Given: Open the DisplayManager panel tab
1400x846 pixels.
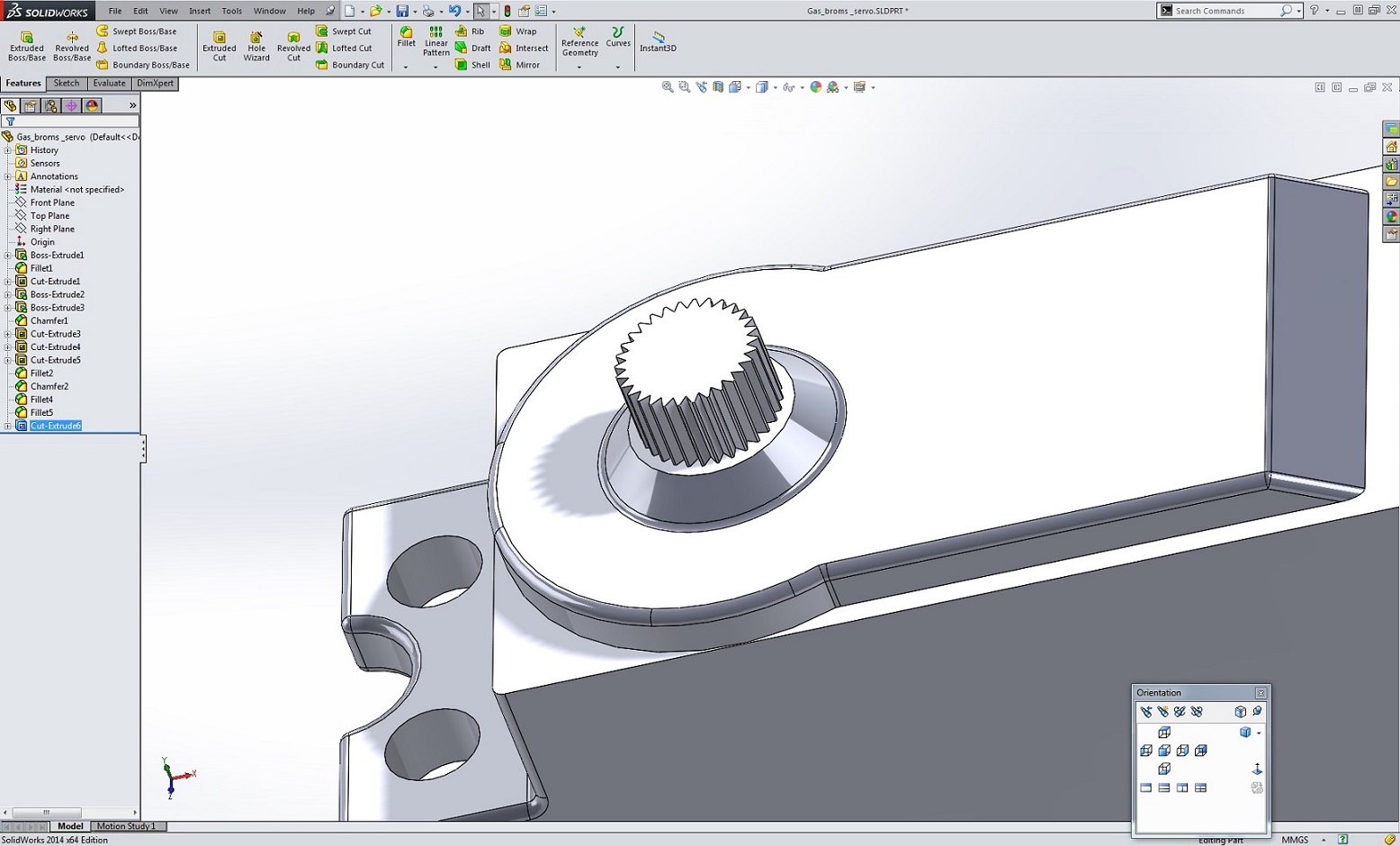Looking at the screenshot, I should (x=92, y=105).
